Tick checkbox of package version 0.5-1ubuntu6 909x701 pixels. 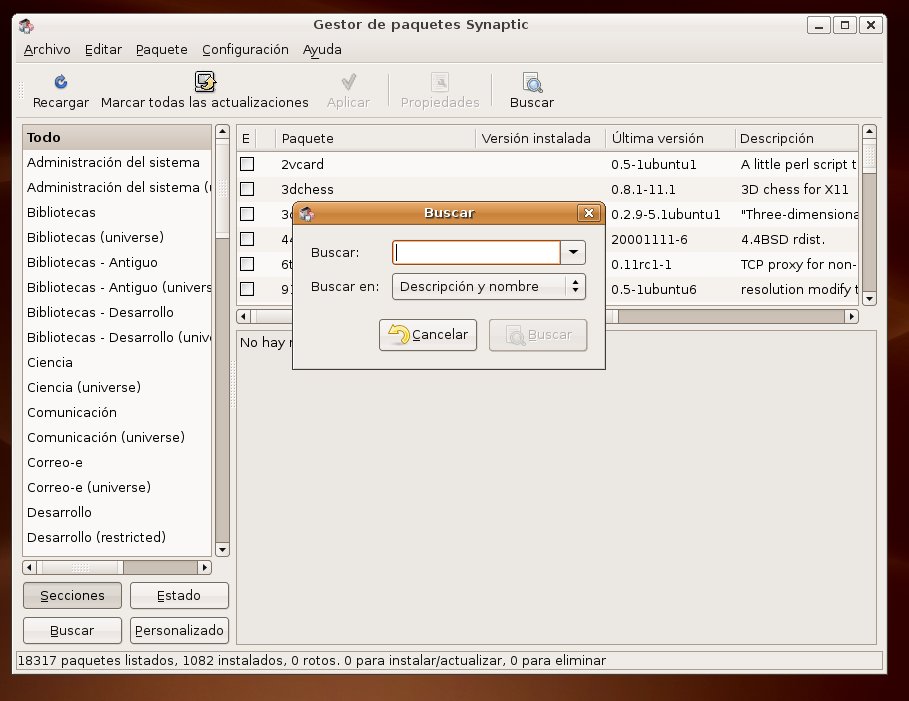(247, 289)
